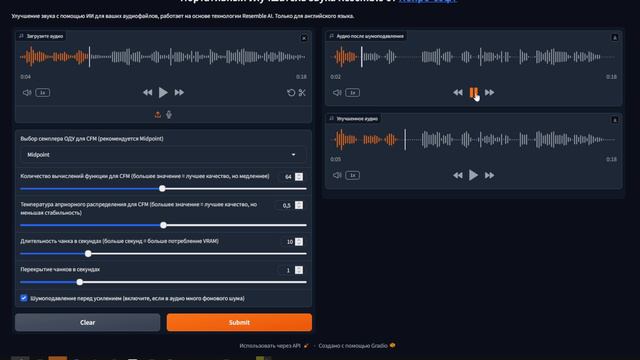The width and height of the screenshot is (640, 360).
Task: Click the trim scissors icon in the input player
Action: 302,93
